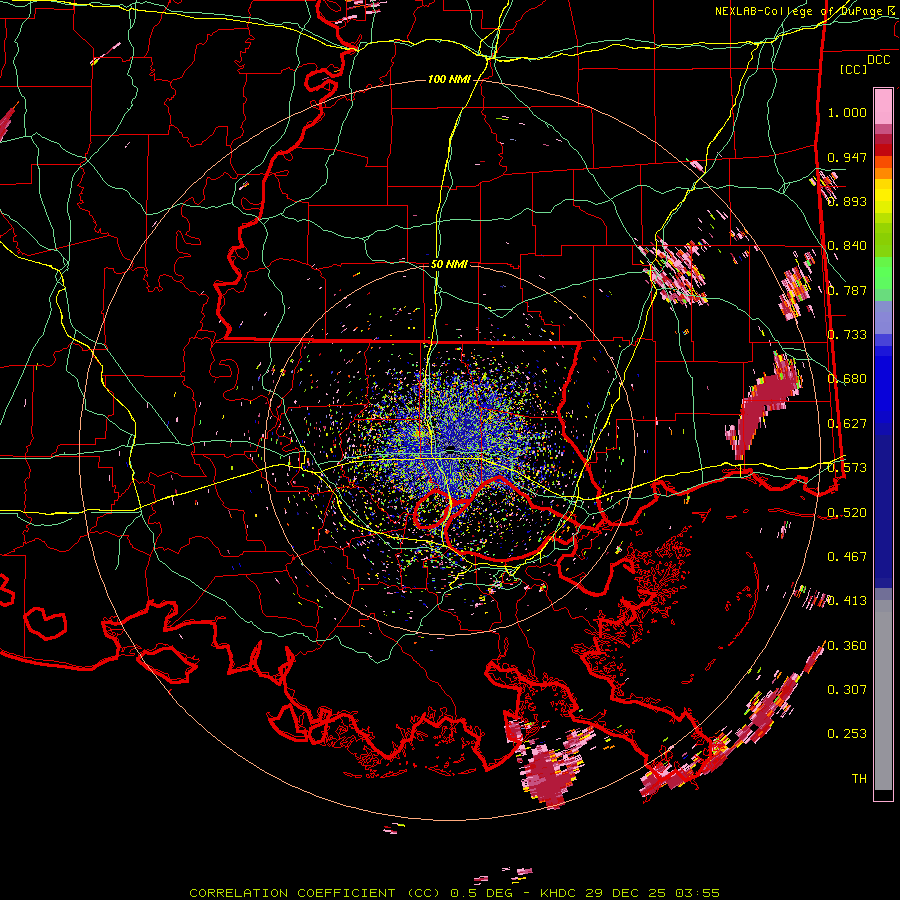Click the Correlation Coefficient KHDC caption

(454, 893)
